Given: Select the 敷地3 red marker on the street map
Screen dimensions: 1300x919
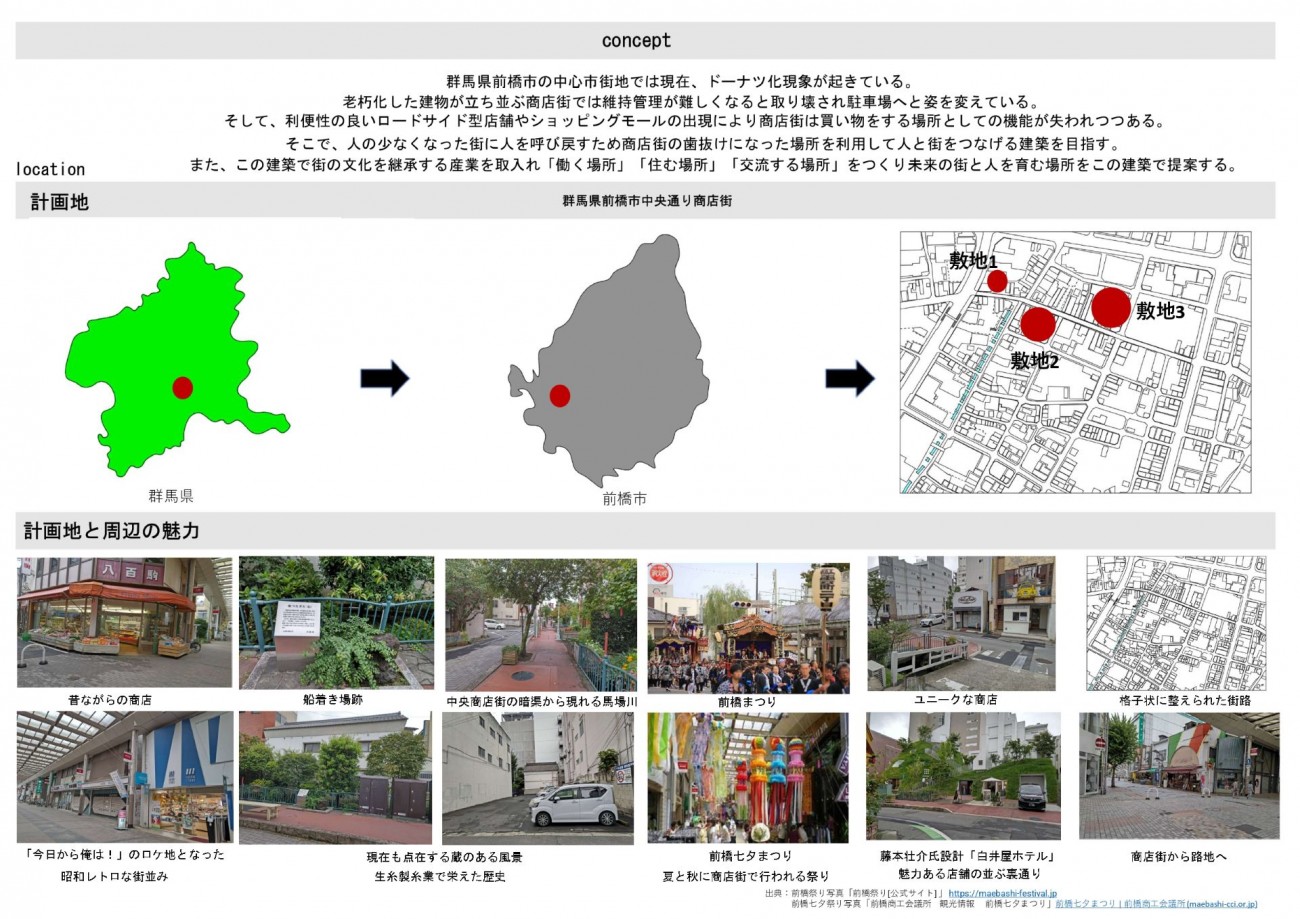Looking at the screenshot, I should tap(1111, 307).
